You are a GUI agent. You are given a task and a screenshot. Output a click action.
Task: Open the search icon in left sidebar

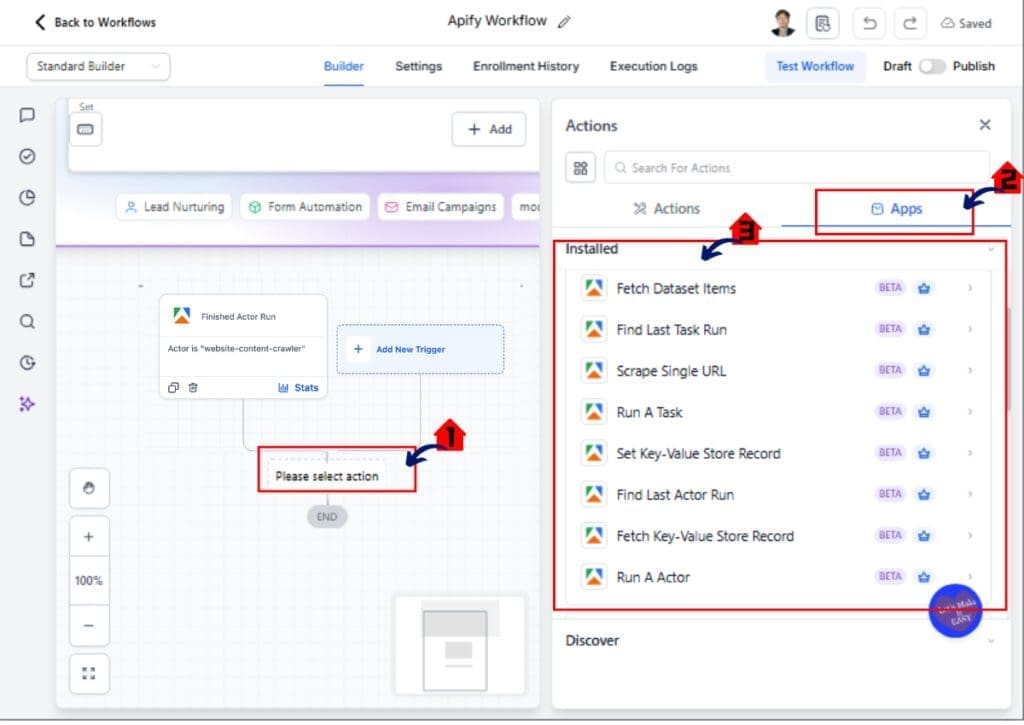(27, 321)
